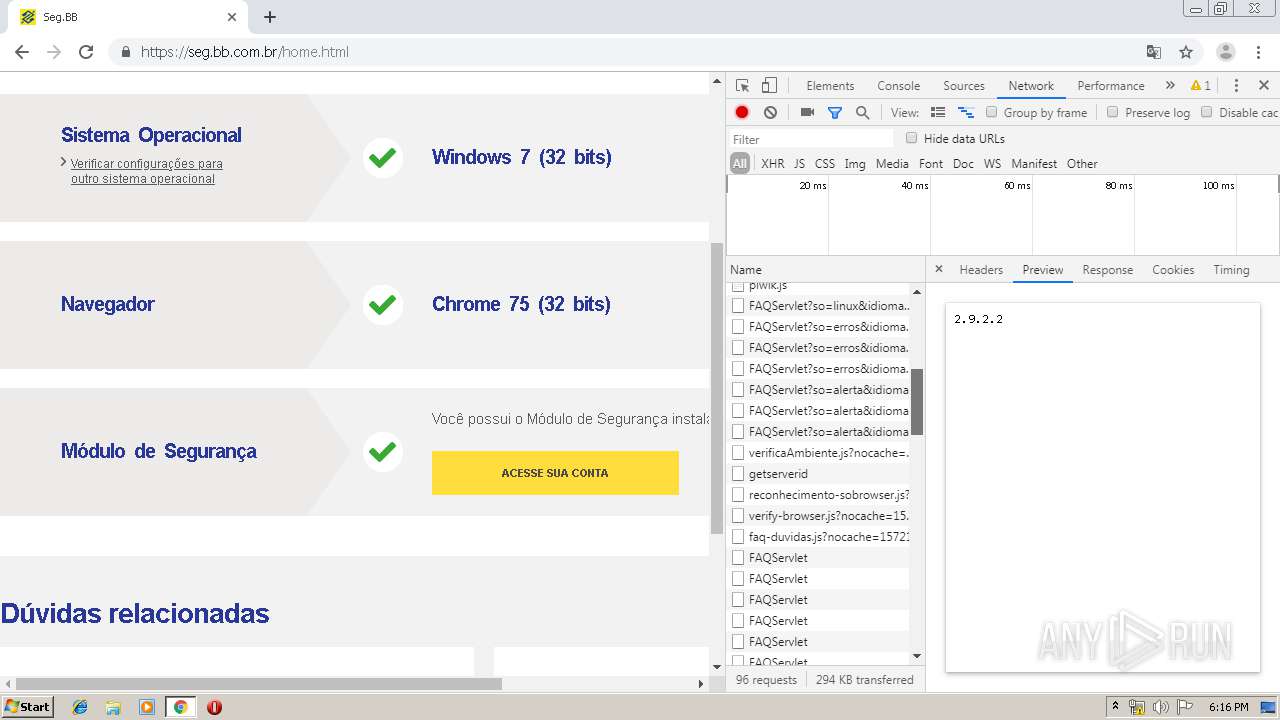This screenshot has height=720, width=1280.
Task: Toggle the device toolbar icon
Action: [x=769, y=86]
